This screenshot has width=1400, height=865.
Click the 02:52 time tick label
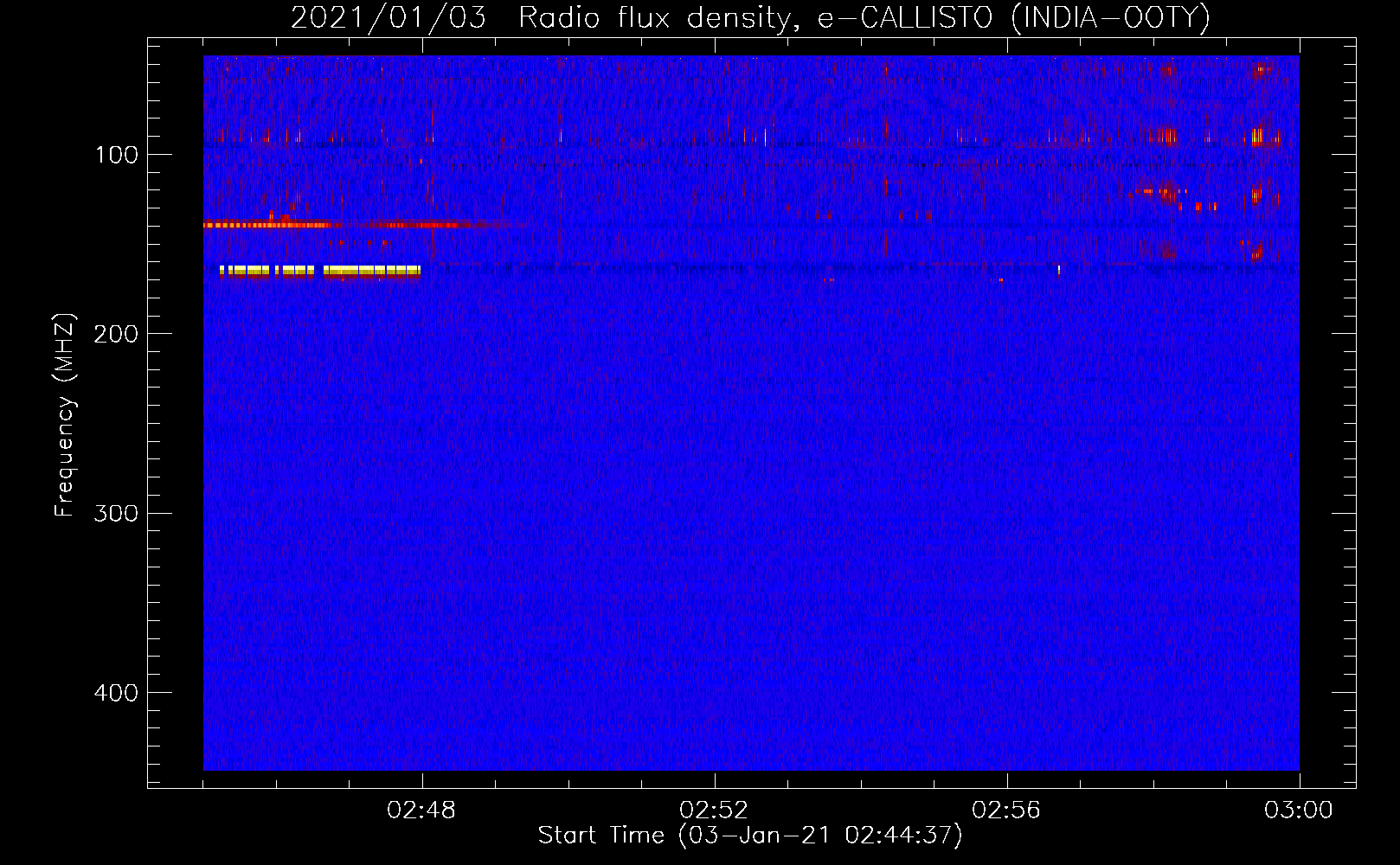[x=714, y=811]
